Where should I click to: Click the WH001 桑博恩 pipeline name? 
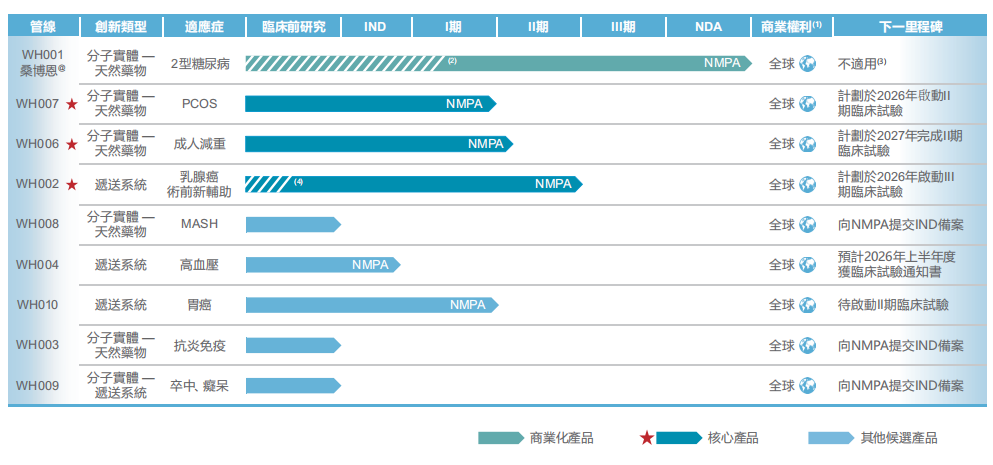tap(43, 63)
